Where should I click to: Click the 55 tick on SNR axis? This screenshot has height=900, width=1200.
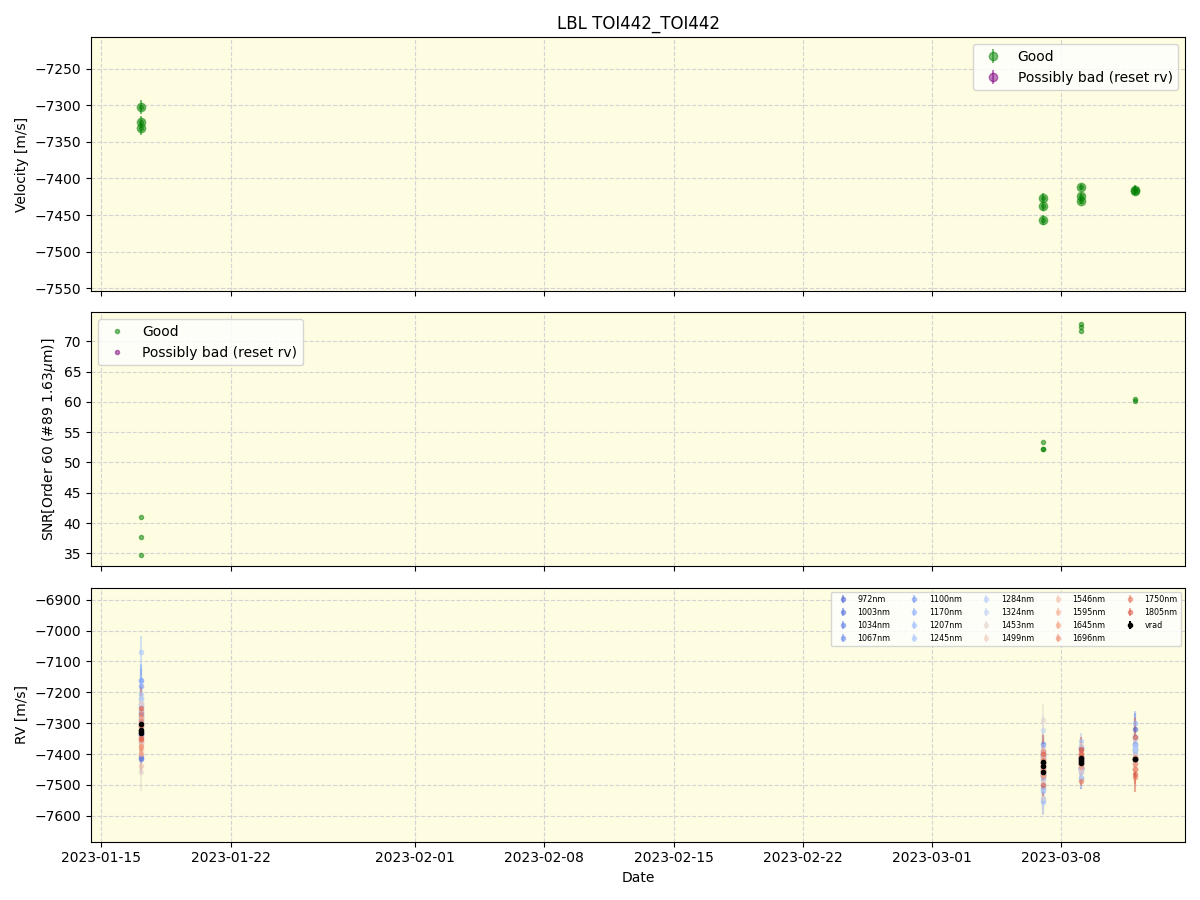pos(75,432)
